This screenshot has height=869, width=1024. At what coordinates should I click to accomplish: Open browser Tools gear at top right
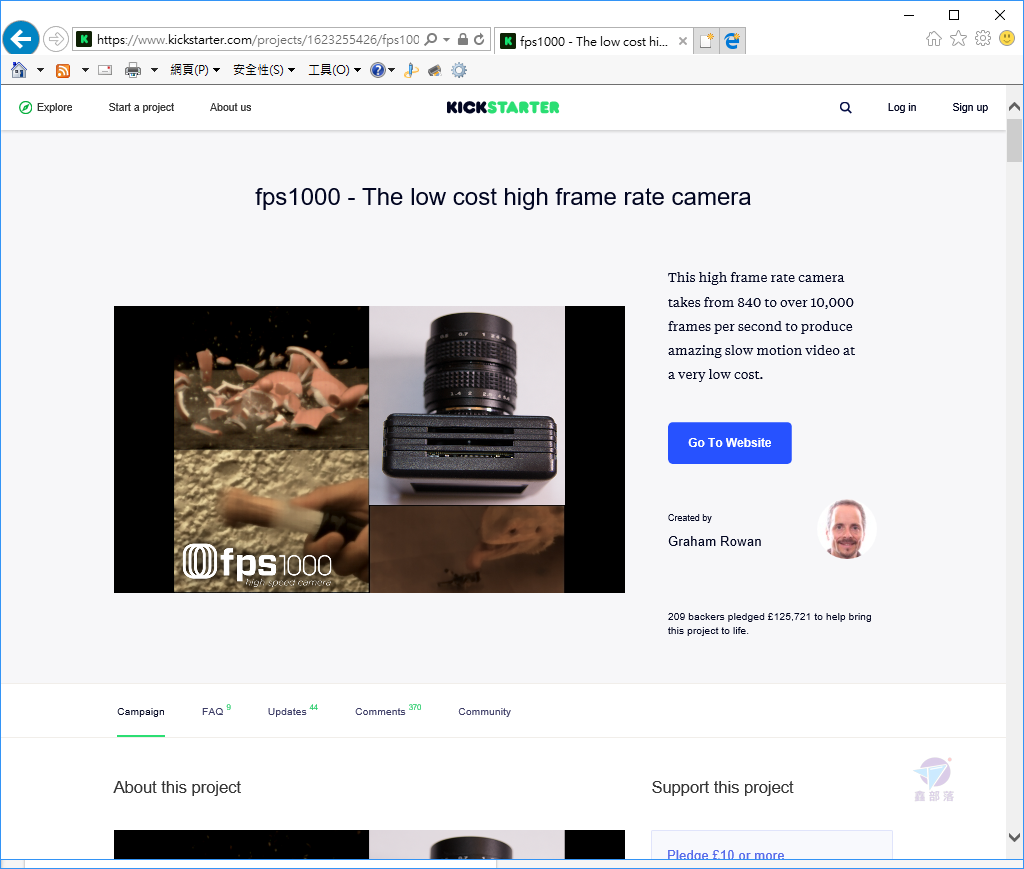(x=983, y=39)
